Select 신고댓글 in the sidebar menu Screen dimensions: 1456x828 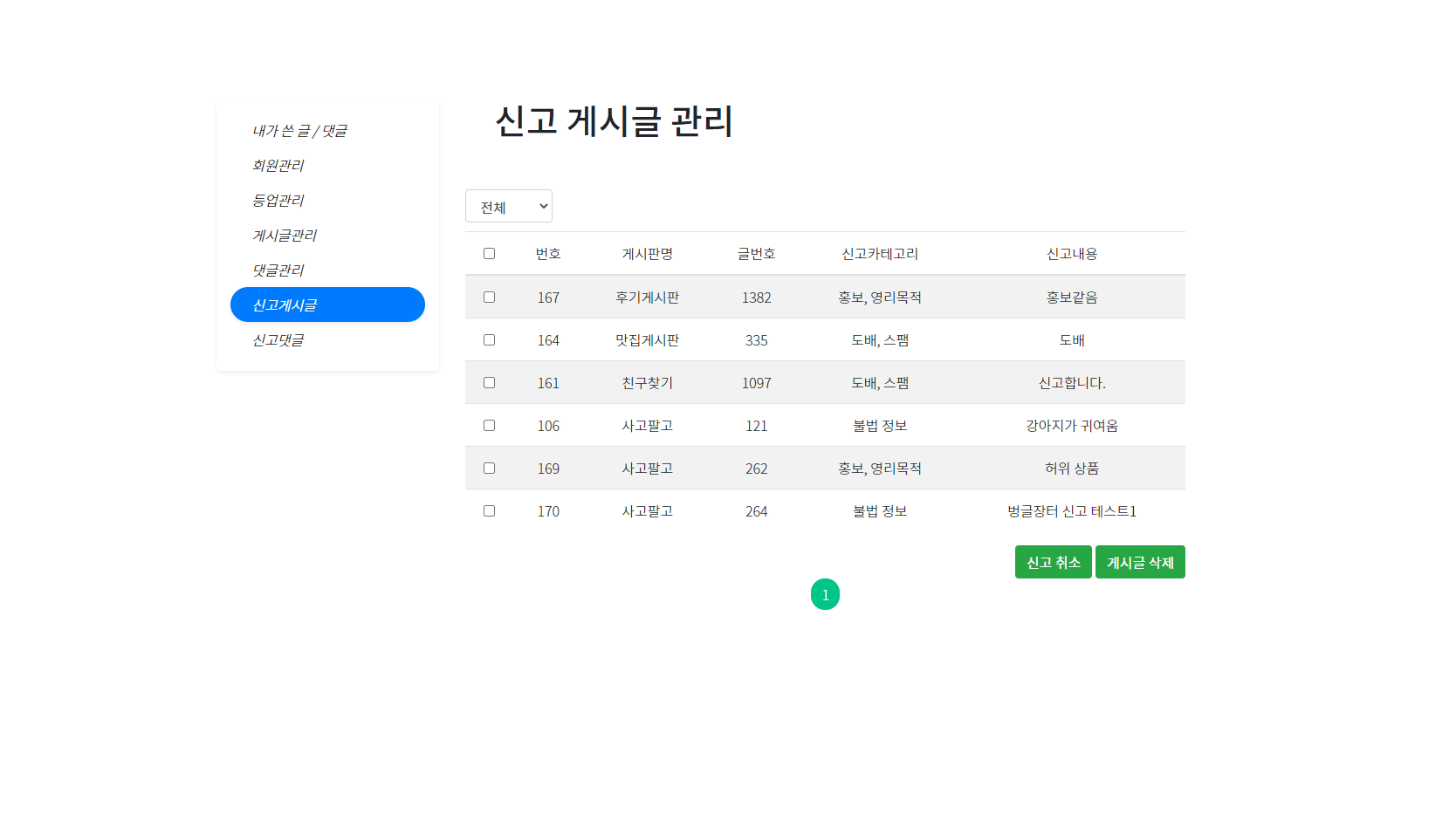[278, 339]
